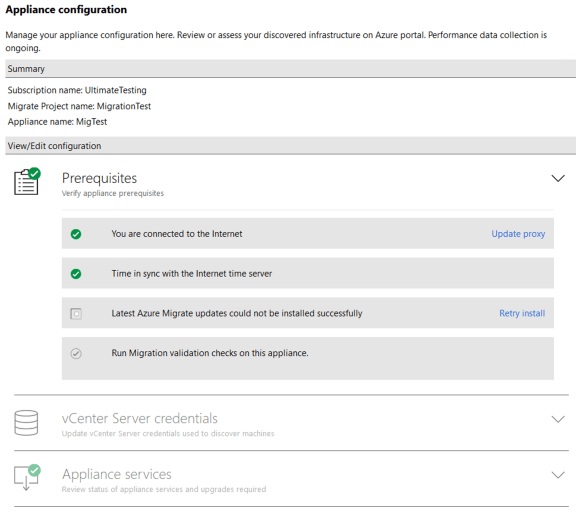Expand the Appliance services chevron
This screenshot has height=514, width=576.
tap(558, 475)
